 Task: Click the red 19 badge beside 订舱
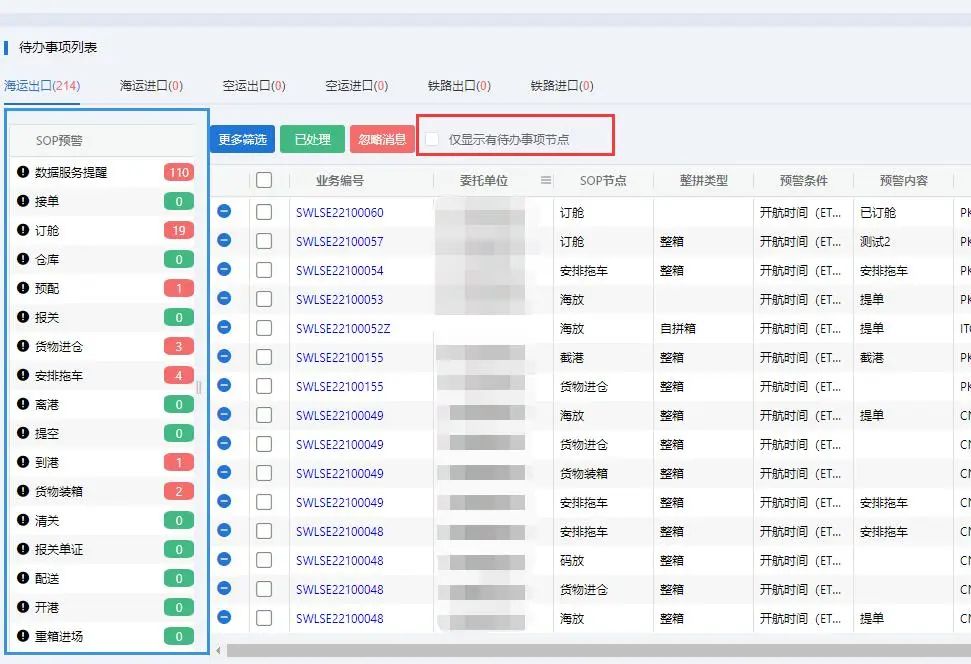click(179, 230)
